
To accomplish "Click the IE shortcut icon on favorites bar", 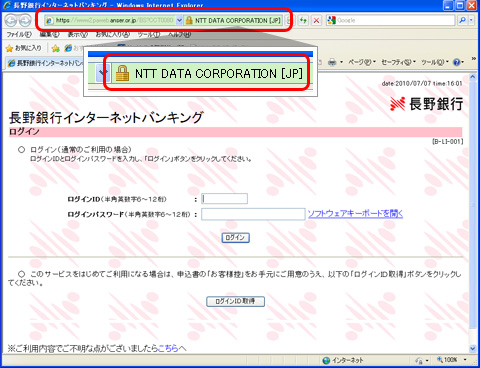I will pos(68,48).
